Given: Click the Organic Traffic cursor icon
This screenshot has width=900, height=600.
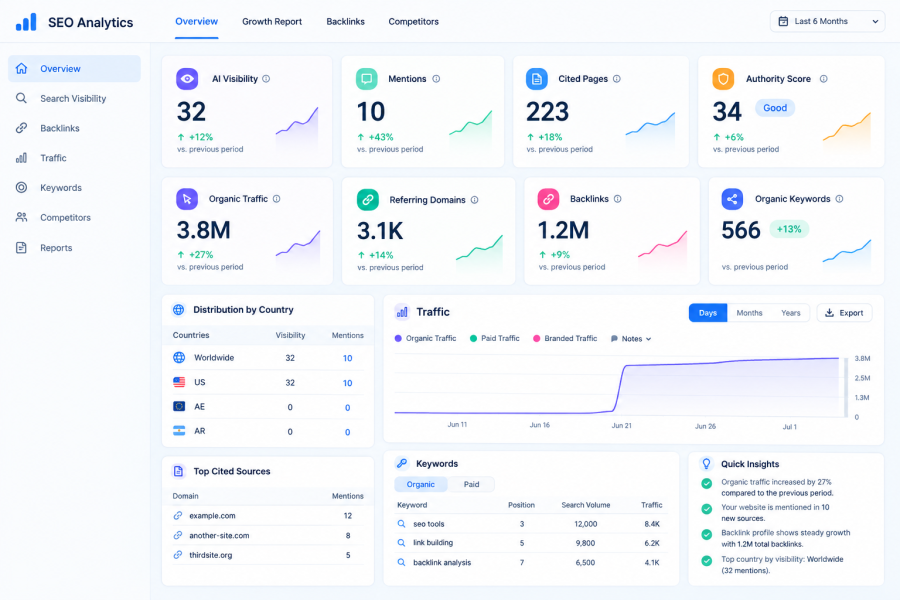Looking at the screenshot, I should click(x=187, y=199).
